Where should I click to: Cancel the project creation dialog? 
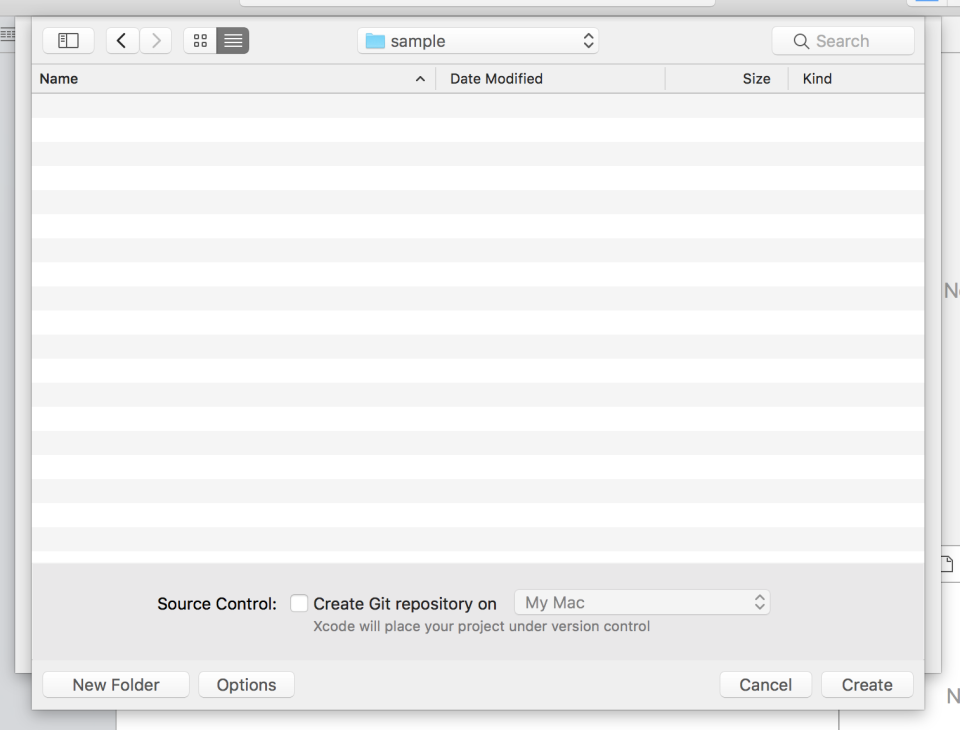tap(765, 684)
